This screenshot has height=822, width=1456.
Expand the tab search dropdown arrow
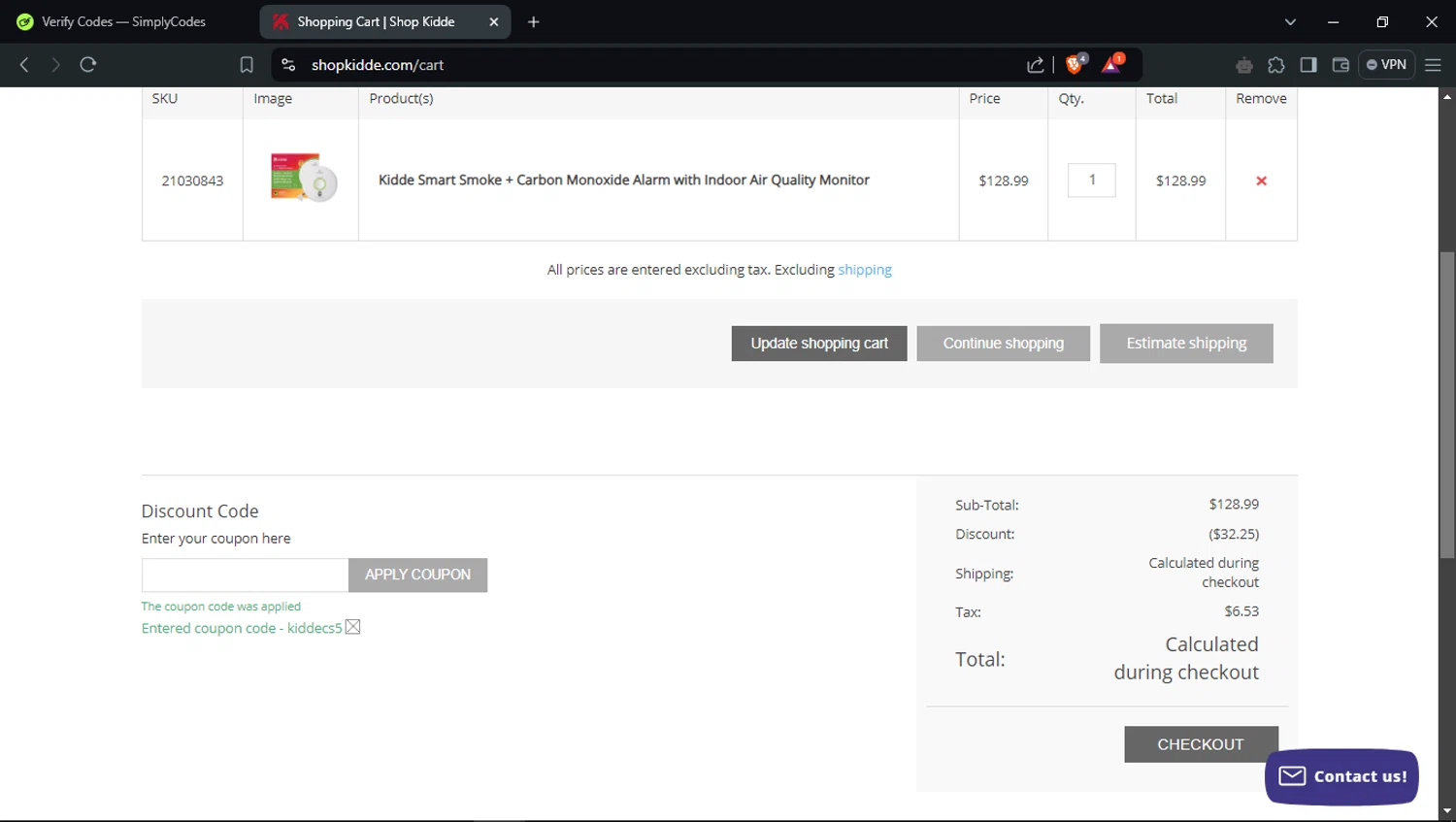(x=1290, y=21)
